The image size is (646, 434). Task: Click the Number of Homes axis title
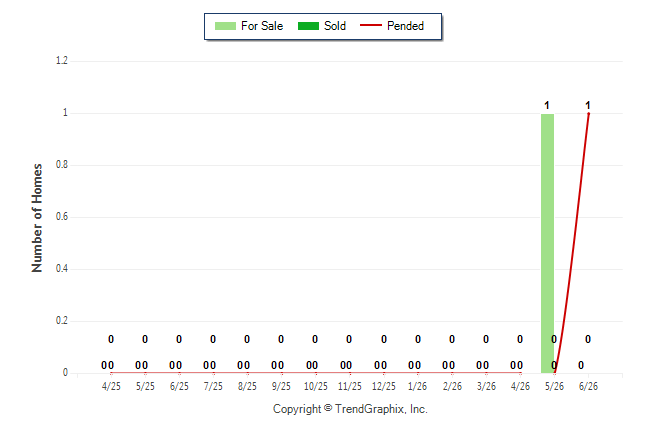(x=37, y=218)
